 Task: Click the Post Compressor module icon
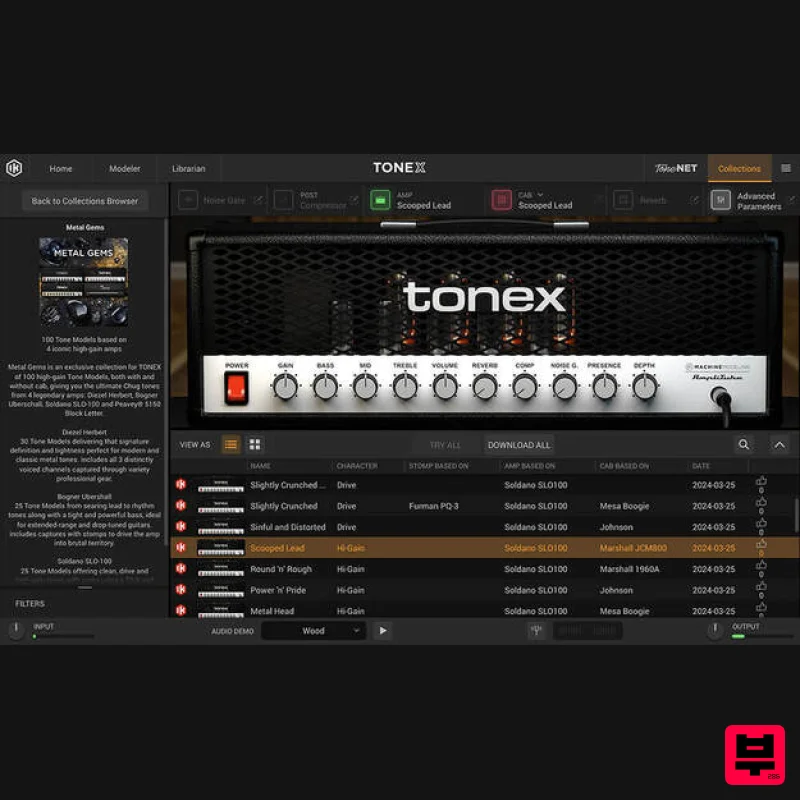point(284,200)
